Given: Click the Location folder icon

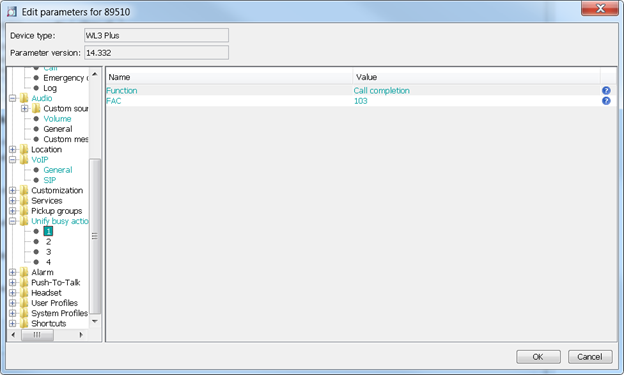Looking at the screenshot, I should tap(24, 150).
